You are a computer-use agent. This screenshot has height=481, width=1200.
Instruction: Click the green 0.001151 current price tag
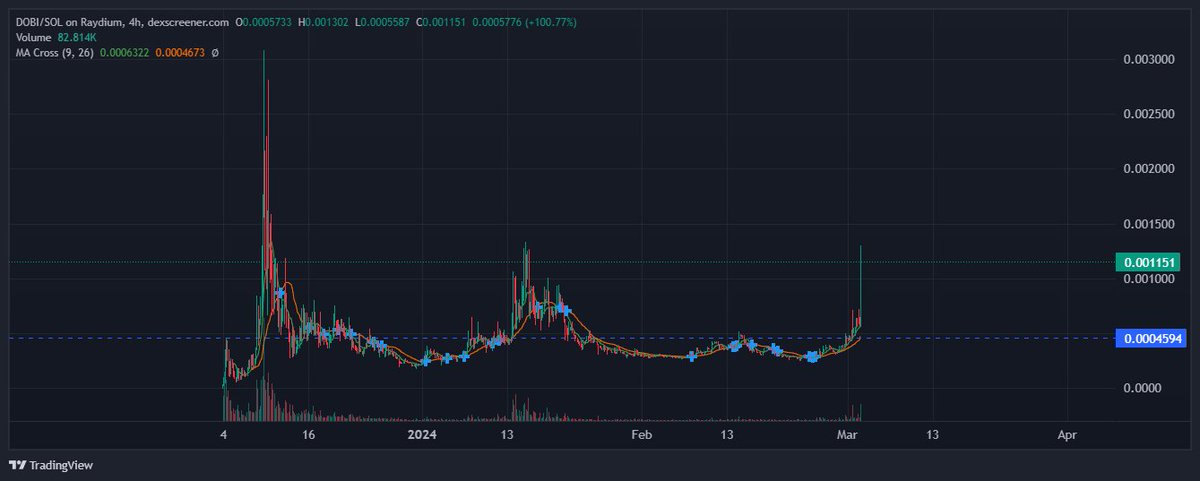point(1150,262)
